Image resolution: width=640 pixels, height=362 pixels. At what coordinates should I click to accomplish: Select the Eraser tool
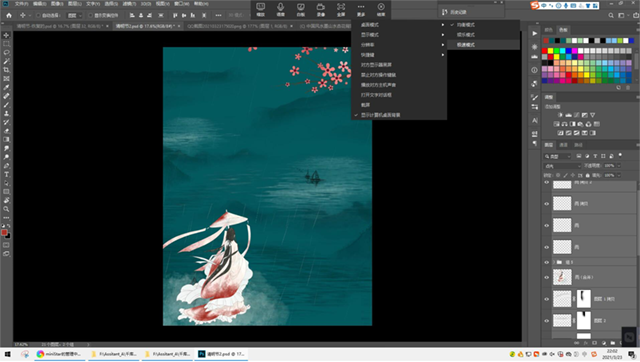point(6,131)
